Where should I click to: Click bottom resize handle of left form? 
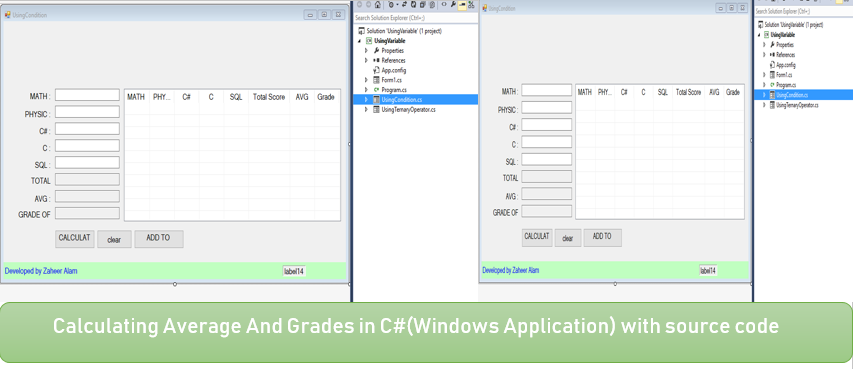point(175,284)
